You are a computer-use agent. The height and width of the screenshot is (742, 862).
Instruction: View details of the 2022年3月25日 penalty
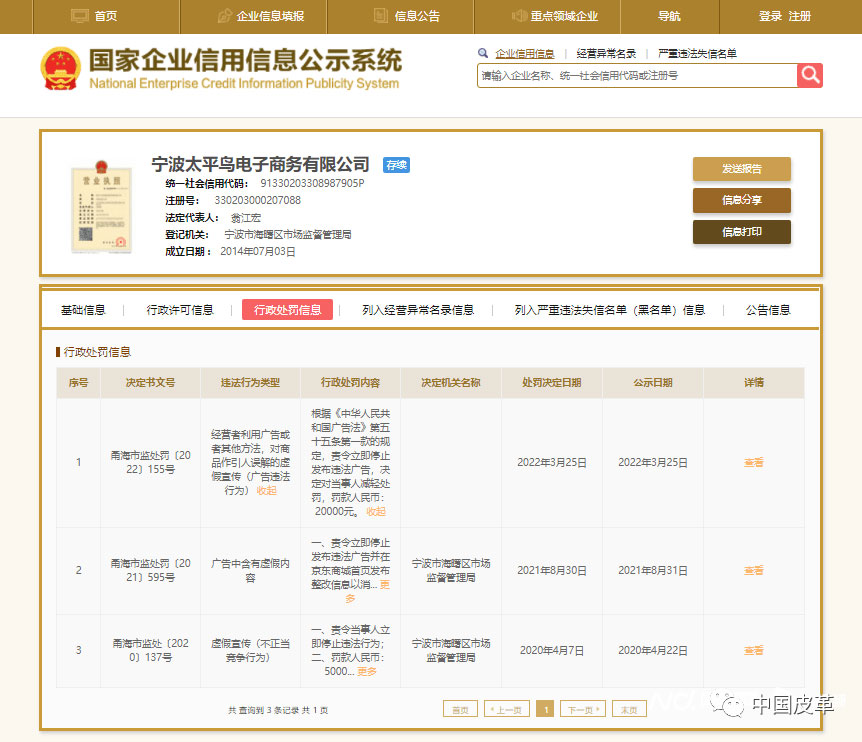pyautogui.click(x=754, y=463)
